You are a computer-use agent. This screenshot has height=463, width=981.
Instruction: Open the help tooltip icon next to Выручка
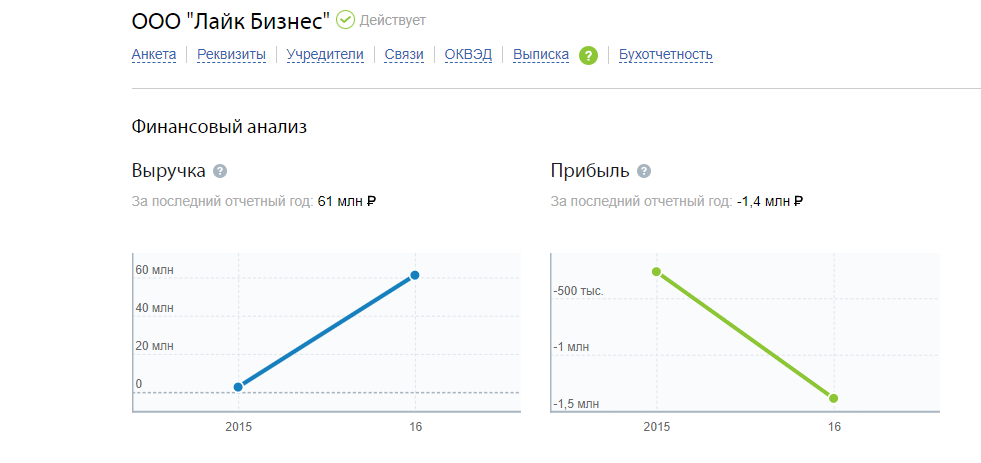(220, 171)
